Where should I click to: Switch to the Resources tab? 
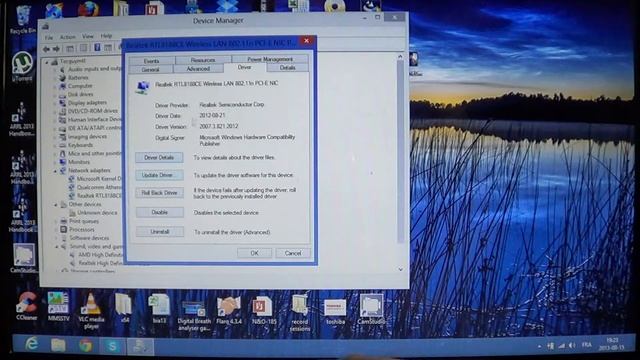click(x=203, y=60)
